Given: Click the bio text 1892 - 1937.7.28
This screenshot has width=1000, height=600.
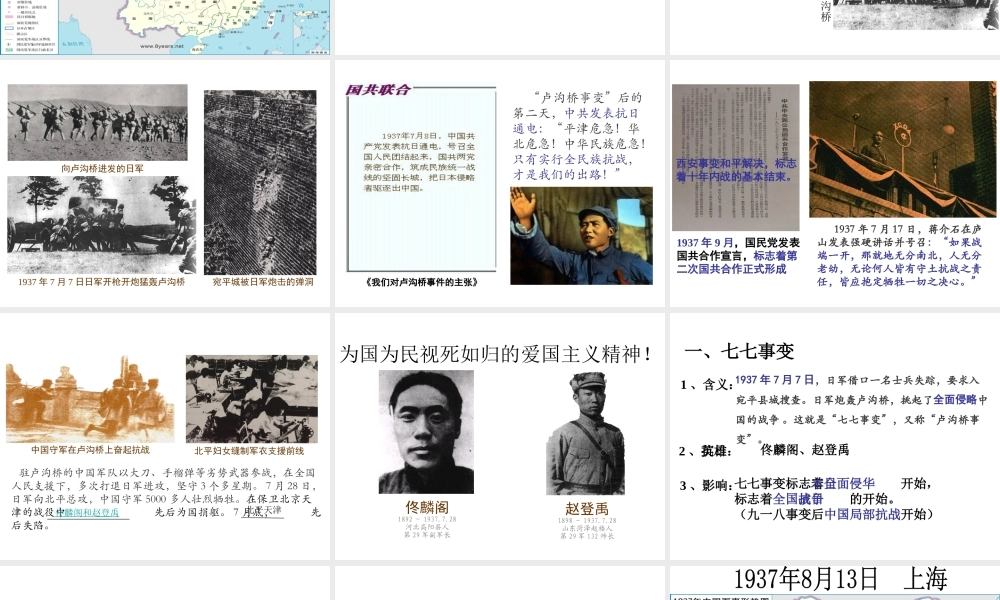Looking at the screenshot, I should (x=427, y=520).
